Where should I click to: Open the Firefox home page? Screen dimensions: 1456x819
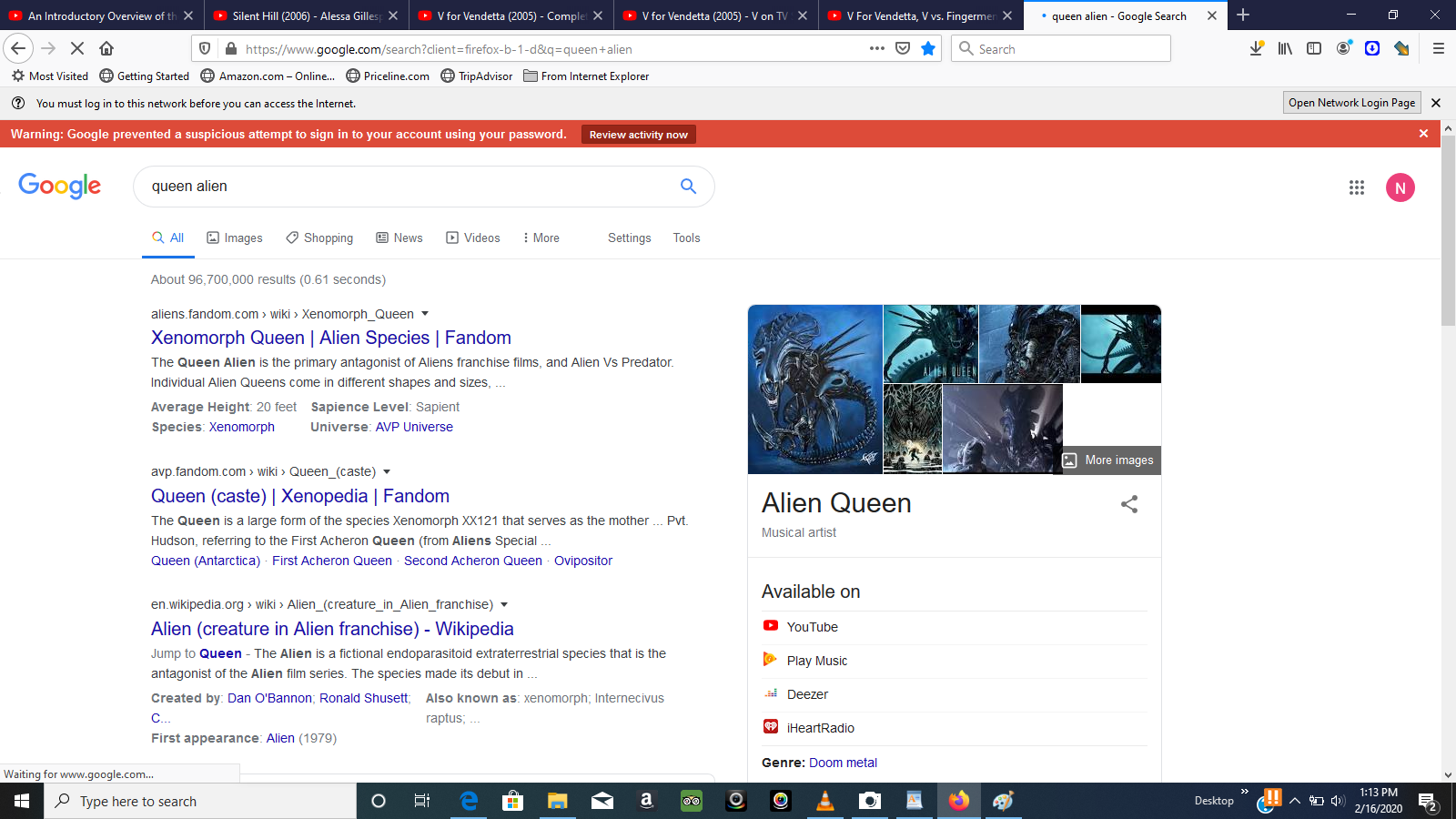106,48
